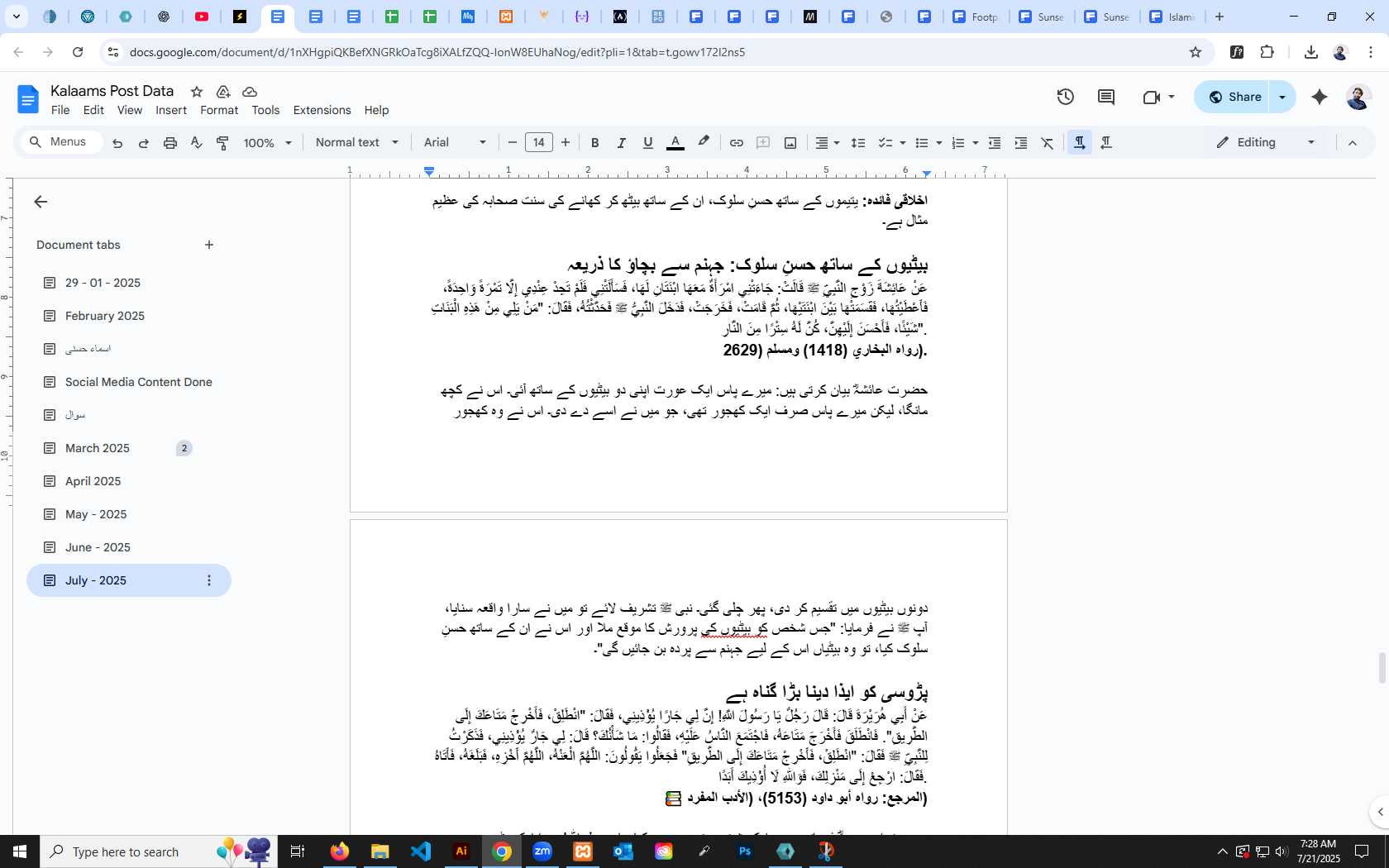
Task: Open the Arial font dropdown
Action: 455,143
